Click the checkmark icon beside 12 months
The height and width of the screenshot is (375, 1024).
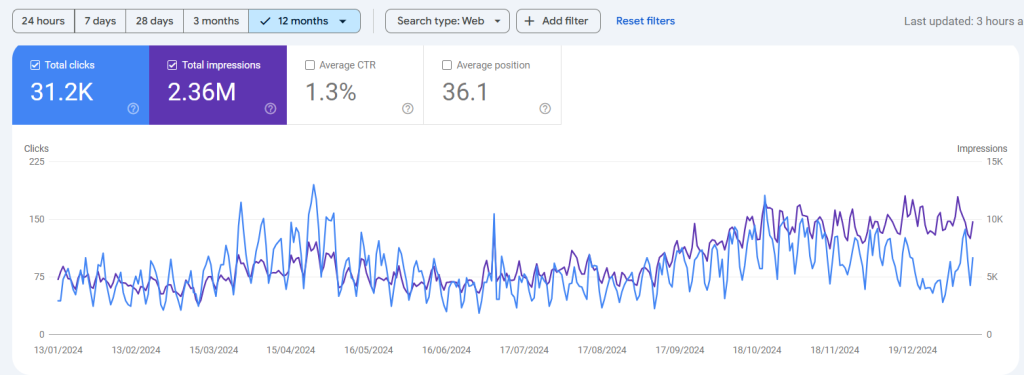tap(264, 21)
